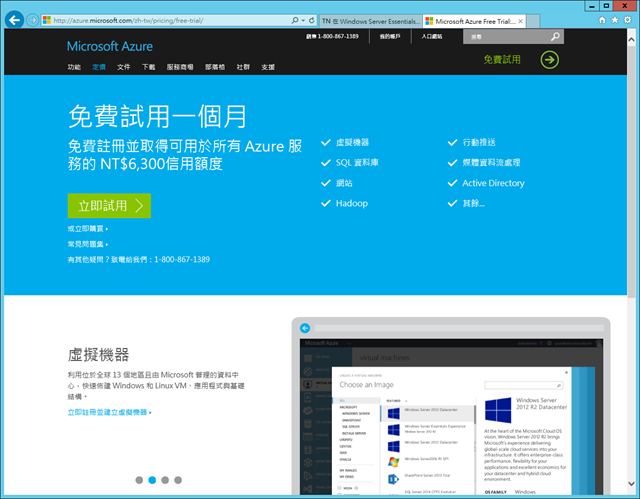Click the vertical scrollbar thumb
The width and height of the screenshot is (640, 499).
631,171
